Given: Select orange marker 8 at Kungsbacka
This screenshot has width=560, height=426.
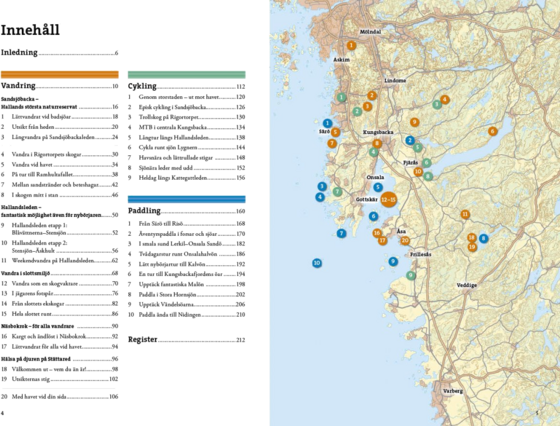Looking at the screenshot, I should 377,144.
